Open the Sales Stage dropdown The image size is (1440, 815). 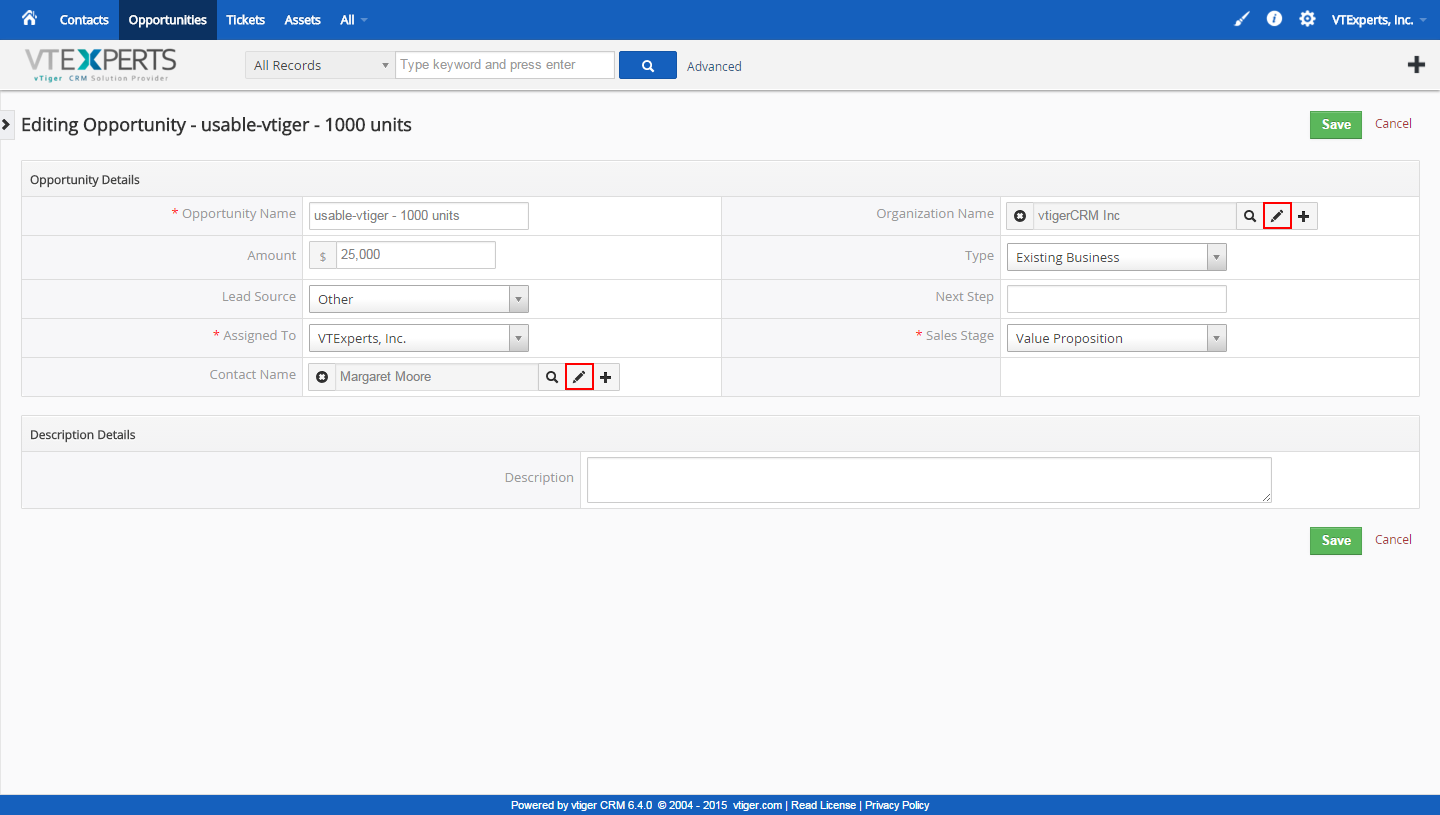pos(1116,338)
